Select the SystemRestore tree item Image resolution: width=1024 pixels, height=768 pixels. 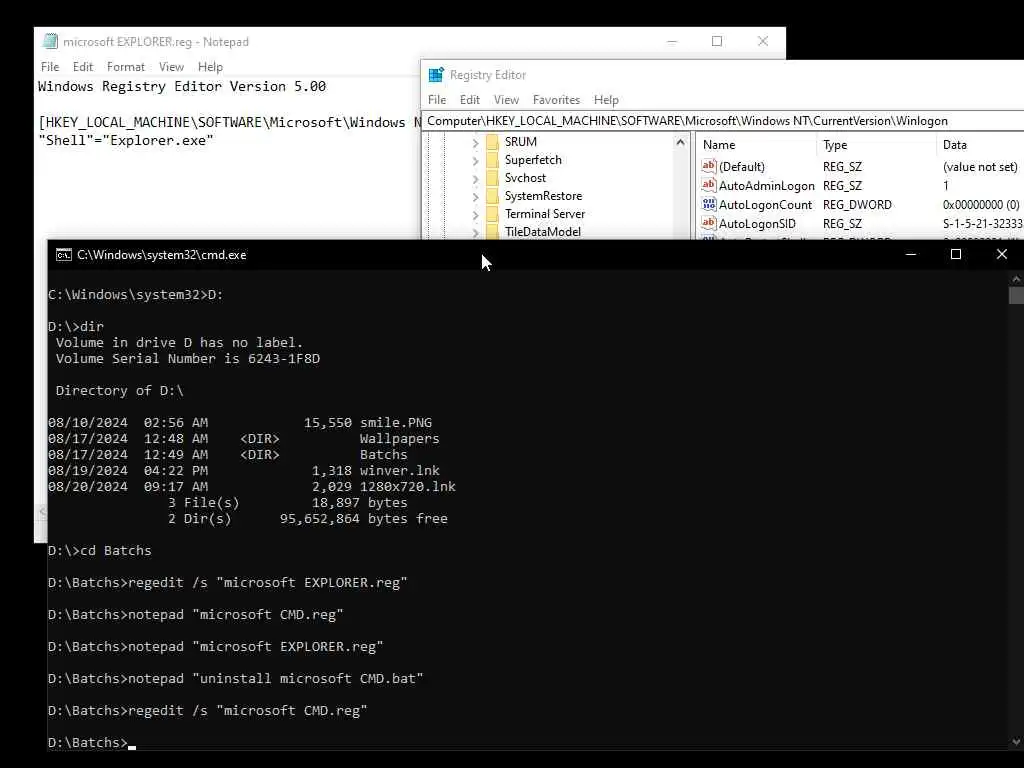543,196
